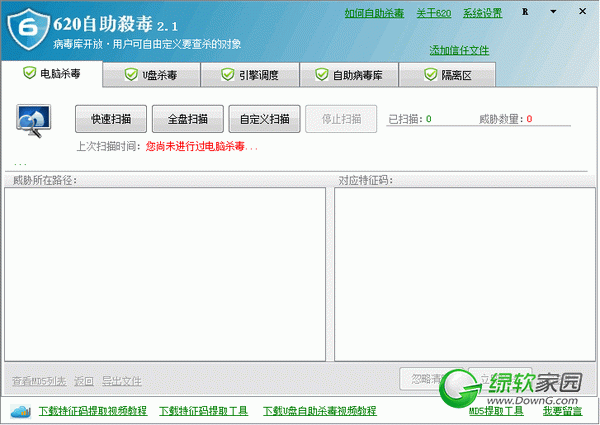Start a 全盘扫描 full scan
The width and height of the screenshot is (600, 425).
188,119
